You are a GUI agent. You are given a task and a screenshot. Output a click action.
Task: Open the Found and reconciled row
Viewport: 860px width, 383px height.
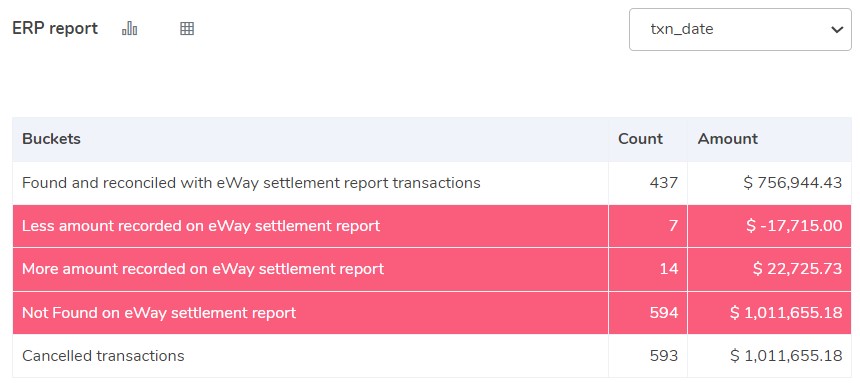[432, 183]
